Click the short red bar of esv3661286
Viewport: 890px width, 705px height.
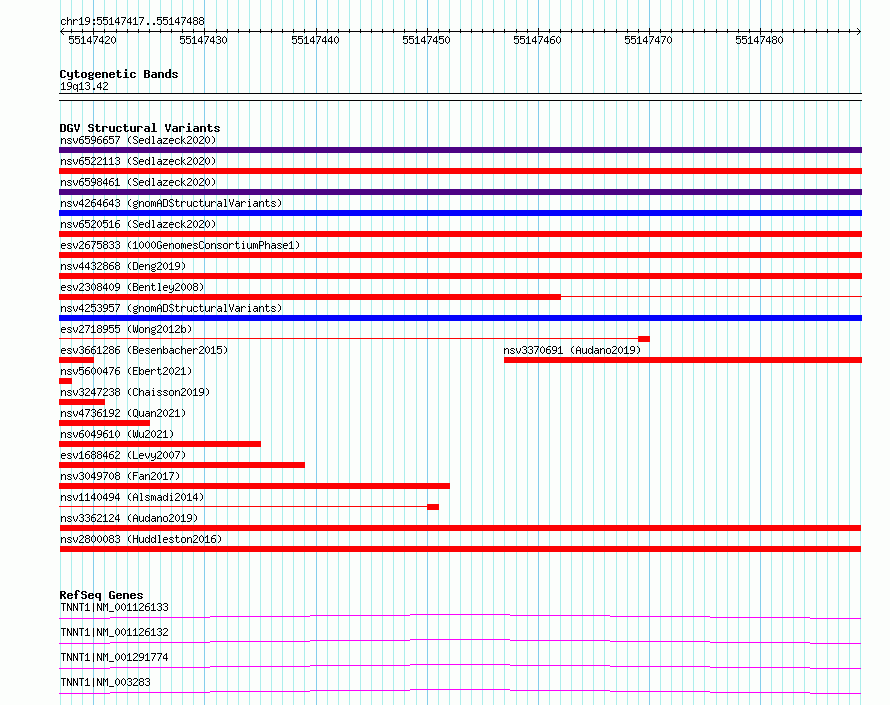(x=77, y=360)
